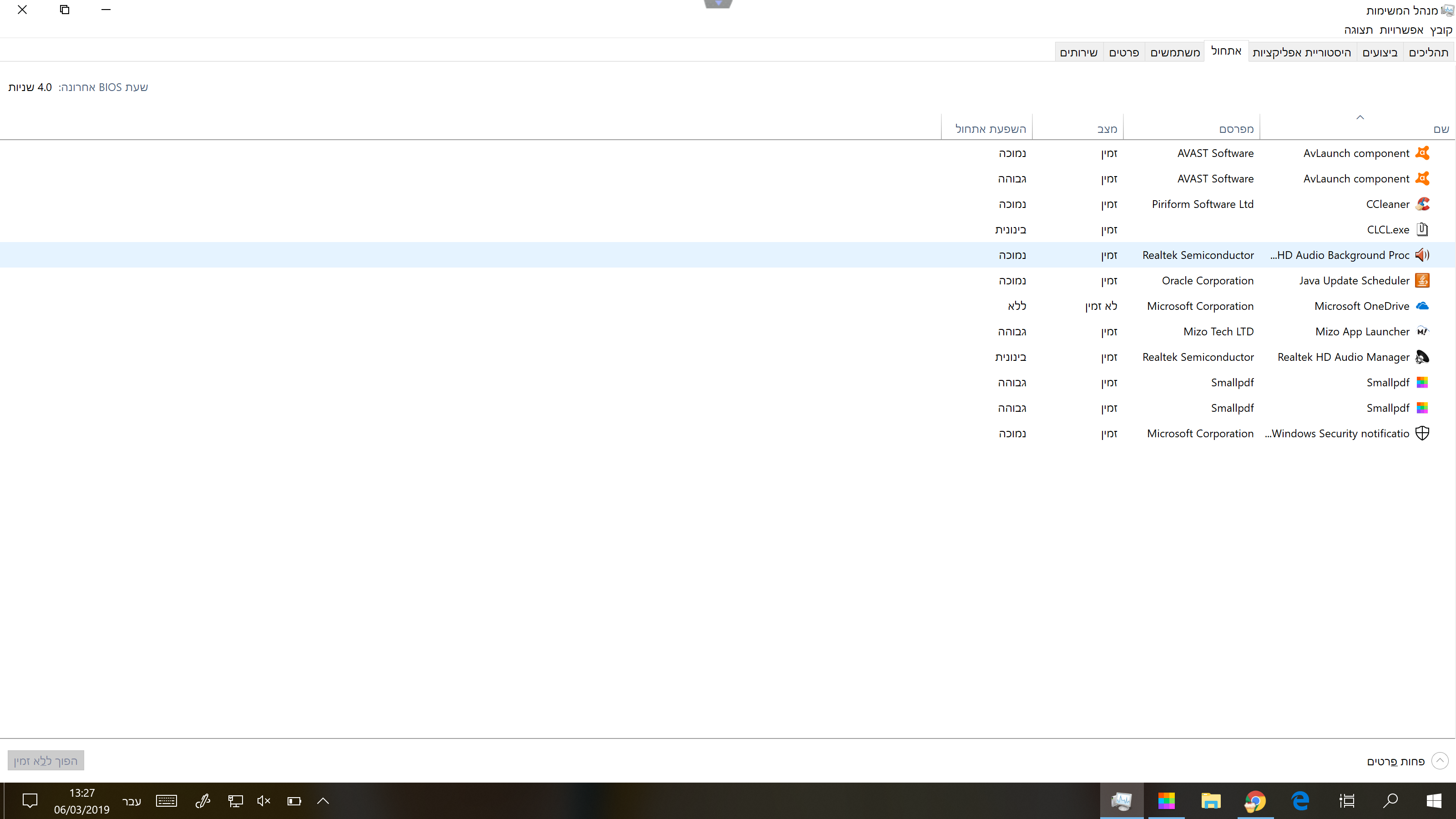The height and width of the screenshot is (819, 1456).
Task: Click the CCleaner app icon
Action: coord(1422,204)
